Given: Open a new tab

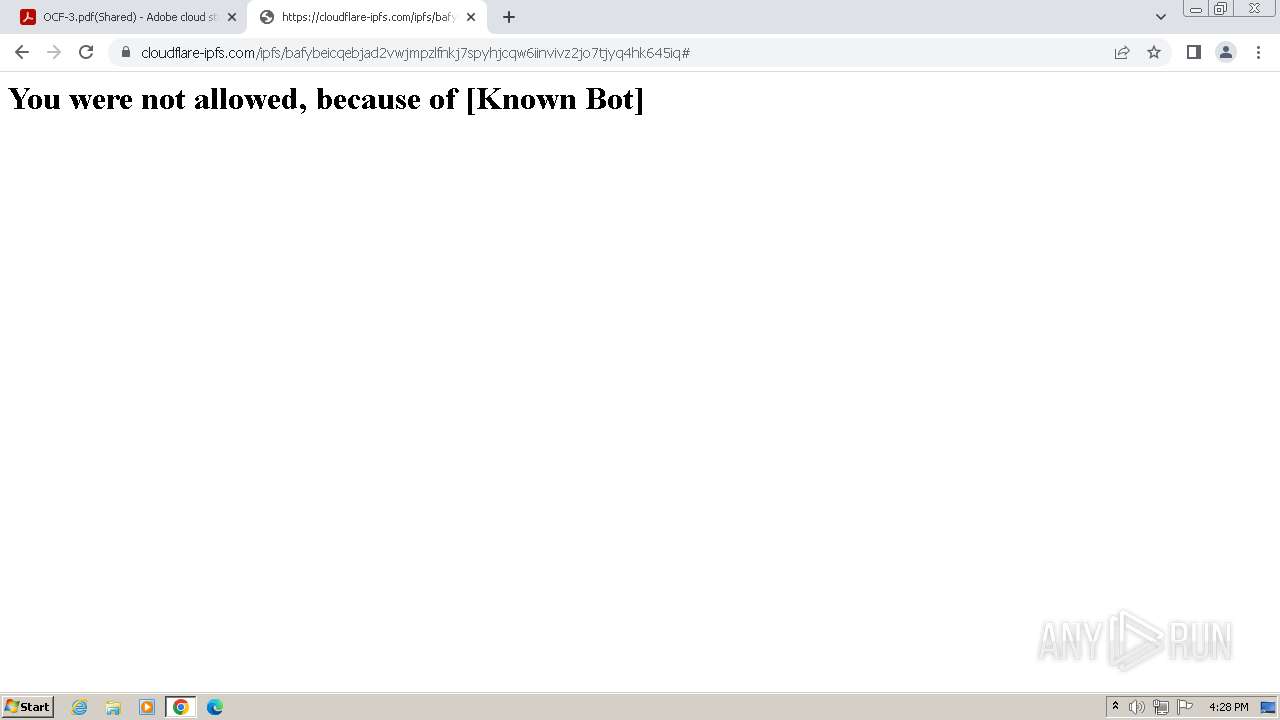Looking at the screenshot, I should (509, 17).
